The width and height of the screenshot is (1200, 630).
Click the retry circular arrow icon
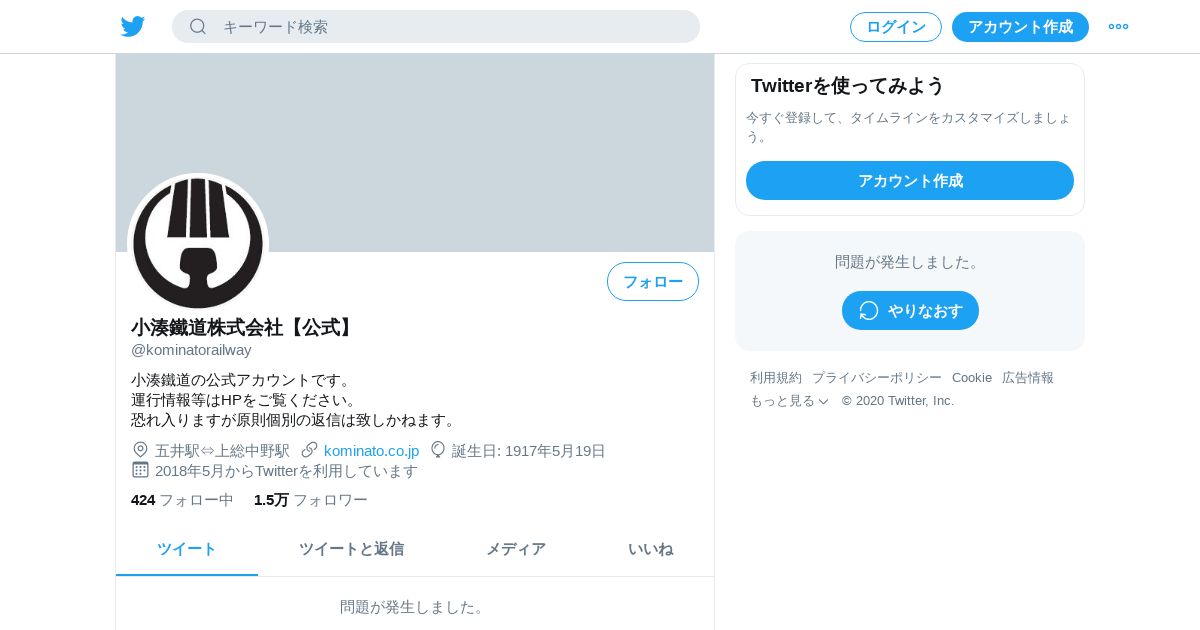click(x=869, y=310)
